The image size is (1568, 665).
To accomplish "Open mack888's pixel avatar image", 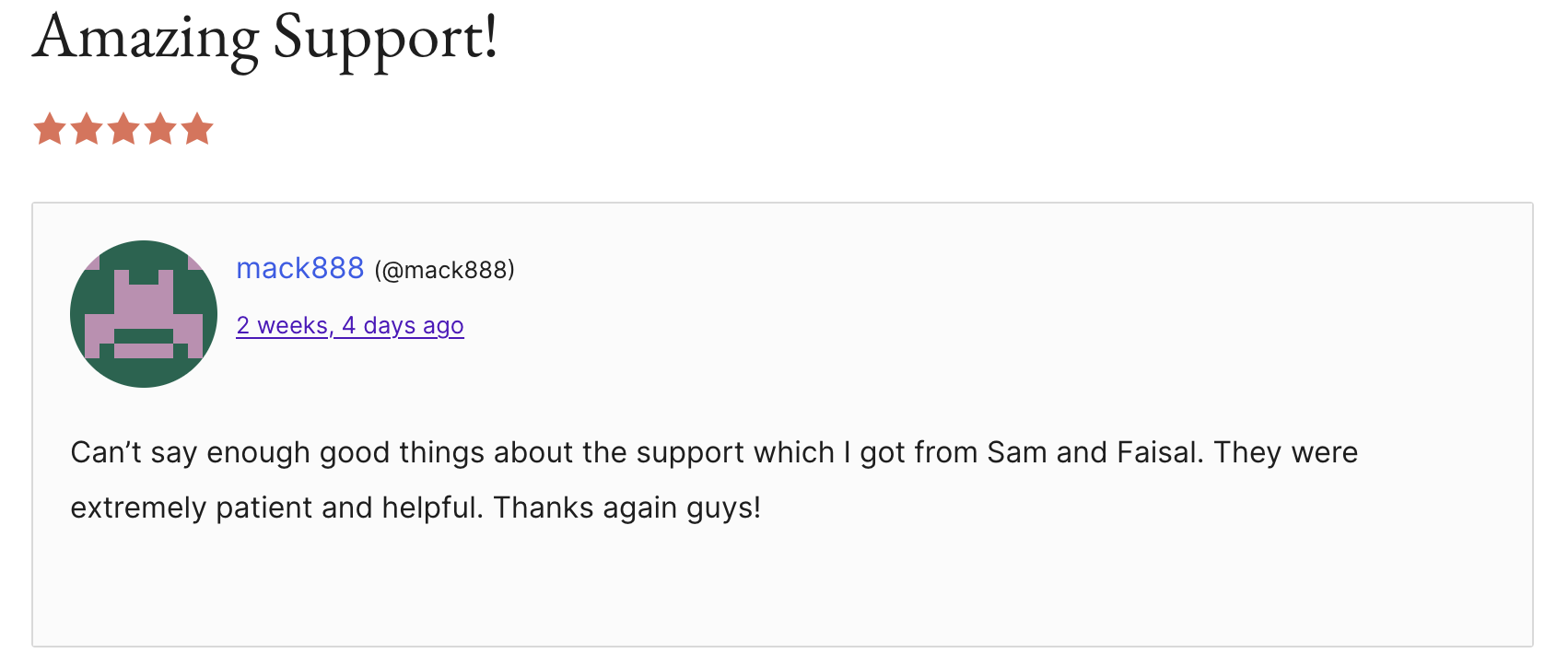I will point(144,314).
